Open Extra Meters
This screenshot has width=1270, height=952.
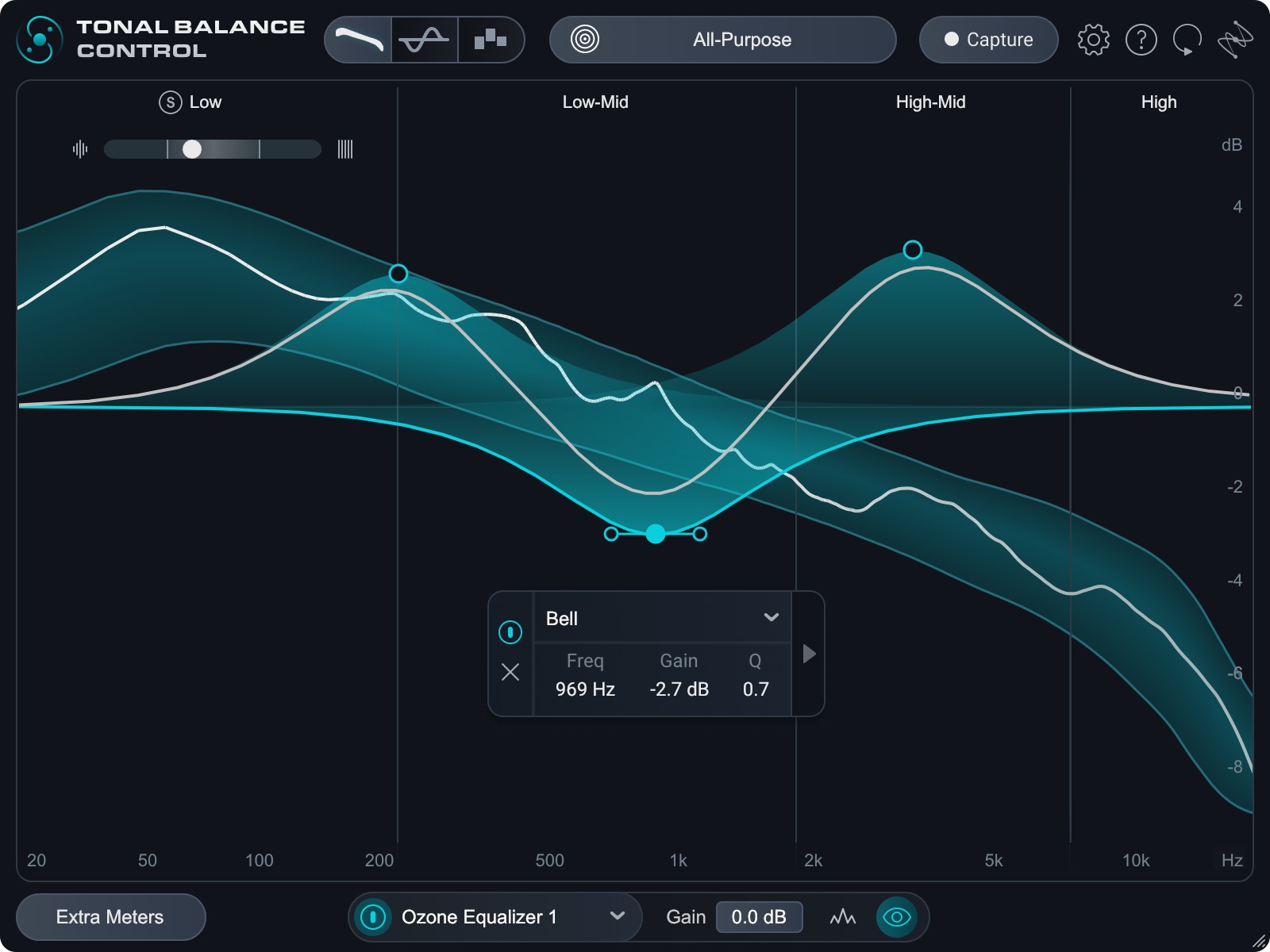point(110,917)
